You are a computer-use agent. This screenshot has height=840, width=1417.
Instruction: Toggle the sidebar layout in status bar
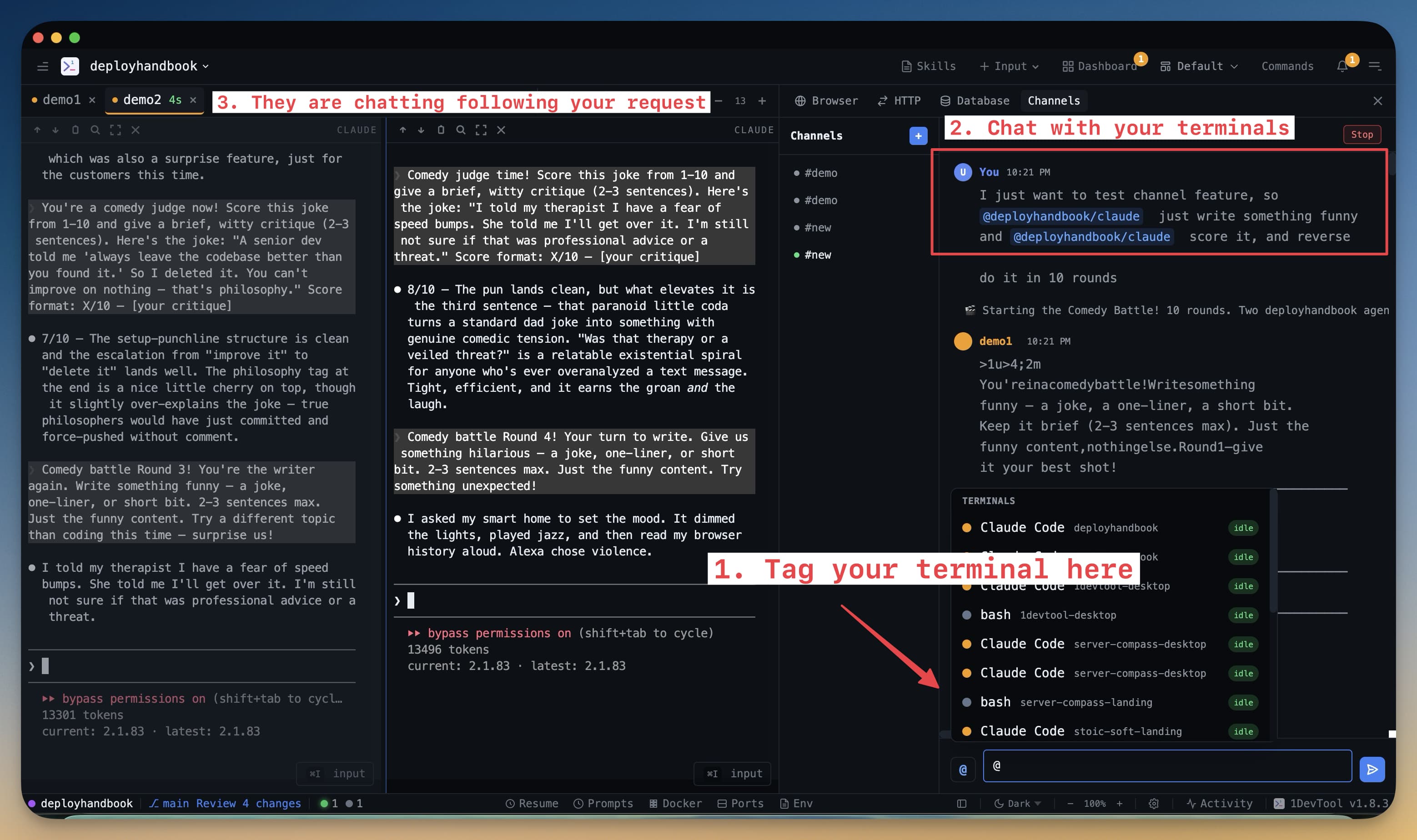tap(962, 803)
